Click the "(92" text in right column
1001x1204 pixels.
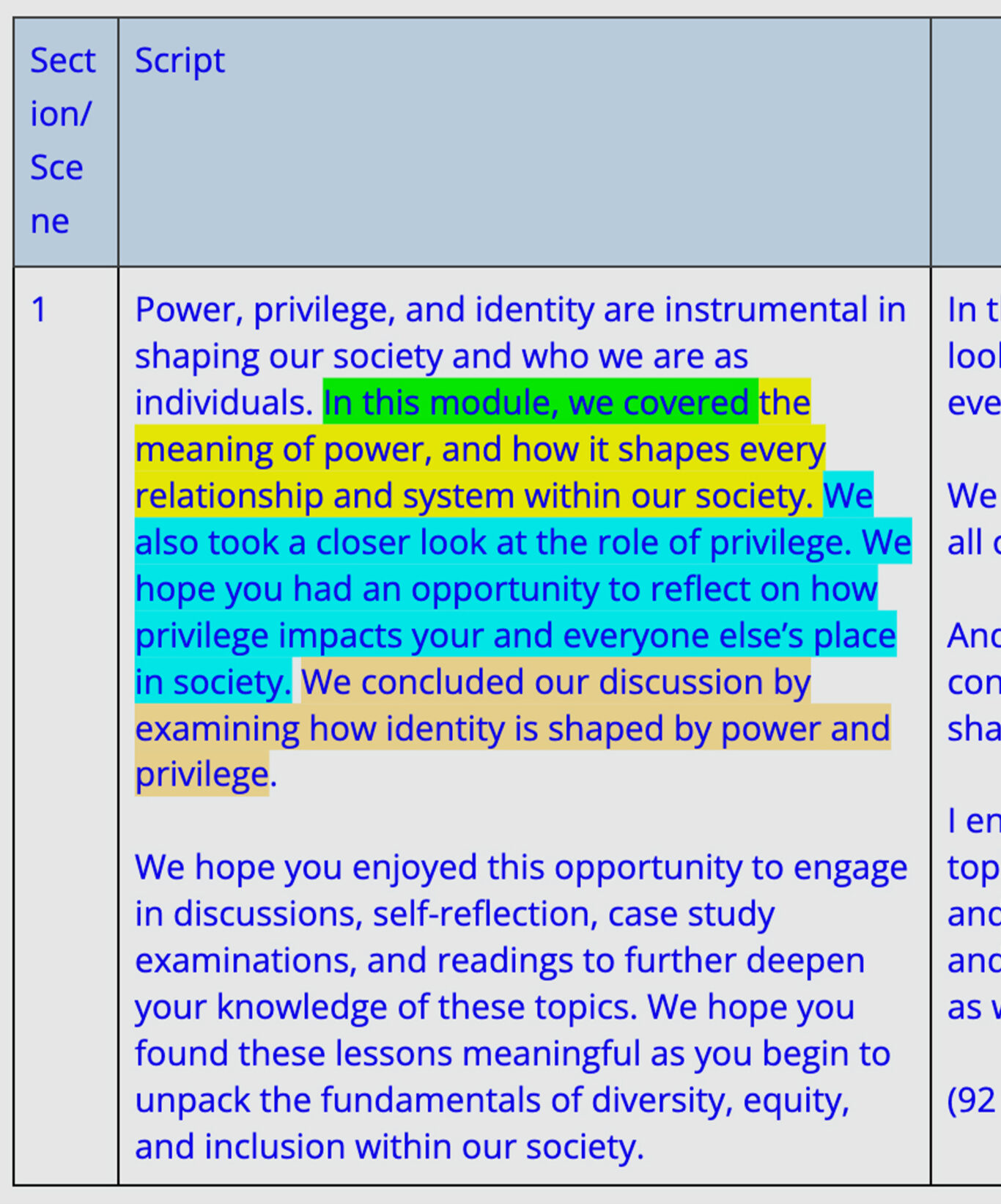pos(972,1100)
